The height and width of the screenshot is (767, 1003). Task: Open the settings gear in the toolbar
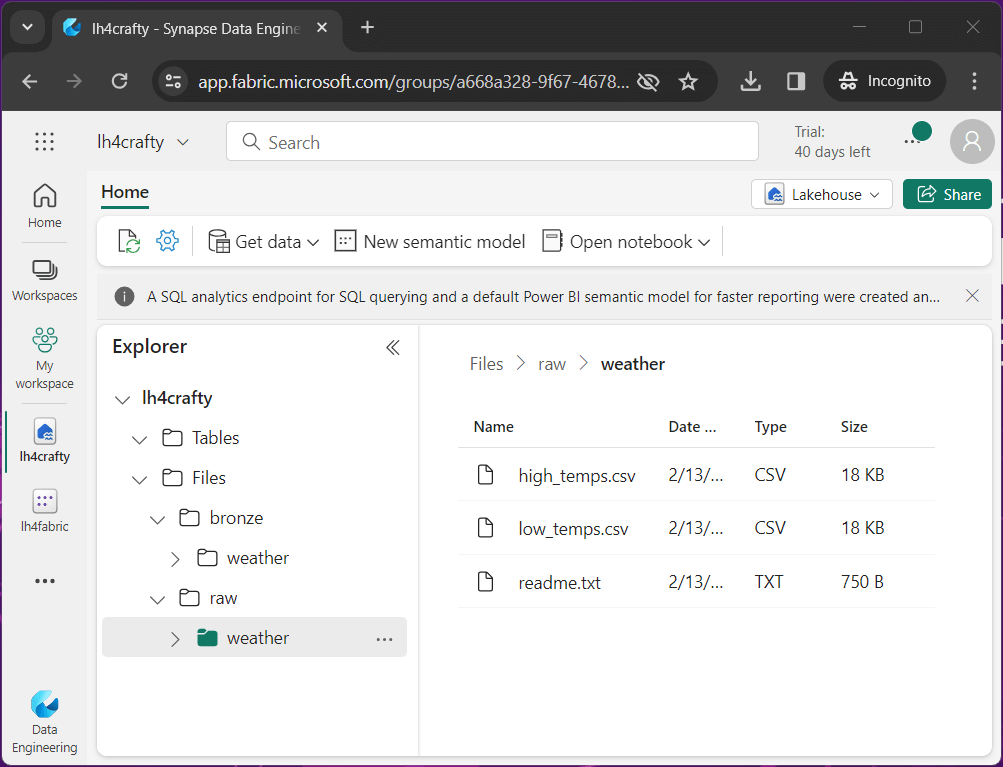(167, 241)
